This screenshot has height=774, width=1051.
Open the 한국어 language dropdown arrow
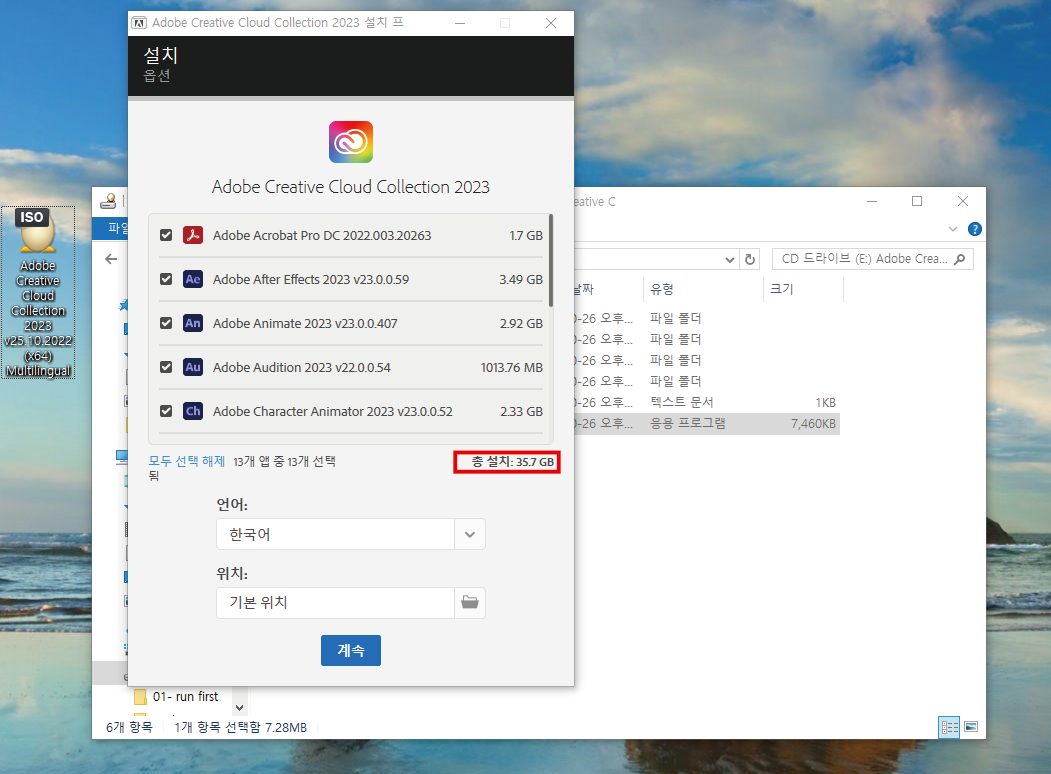pyautogui.click(x=470, y=534)
